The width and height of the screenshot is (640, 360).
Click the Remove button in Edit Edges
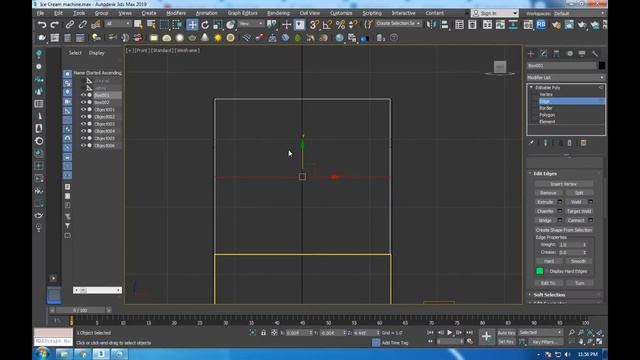coord(548,193)
